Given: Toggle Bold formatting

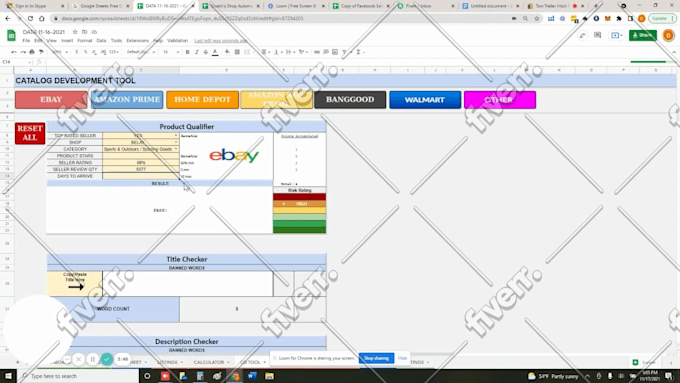Looking at the screenshot, I should [187, 52].
